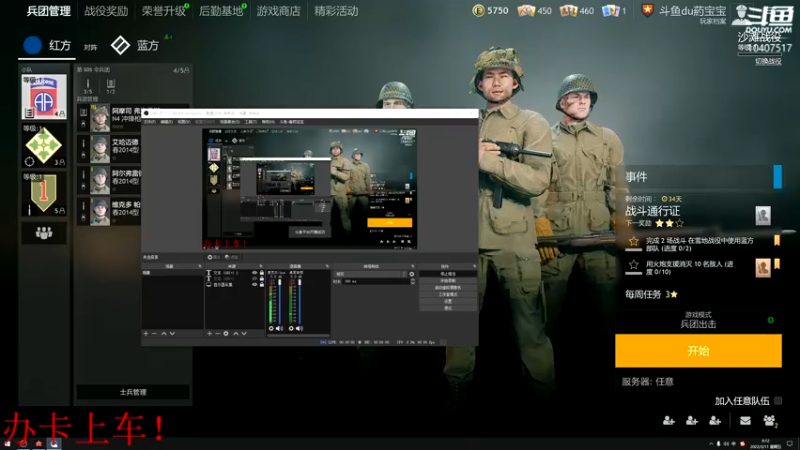Toggle visibility eye of the first text source

point(255,273)
